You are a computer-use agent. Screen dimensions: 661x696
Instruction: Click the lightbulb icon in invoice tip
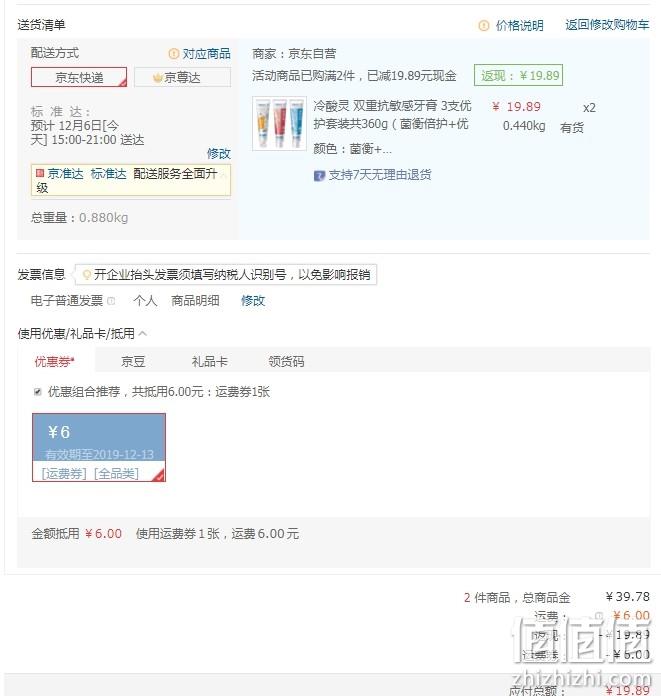pyautogui.click(x=87, y=275)
